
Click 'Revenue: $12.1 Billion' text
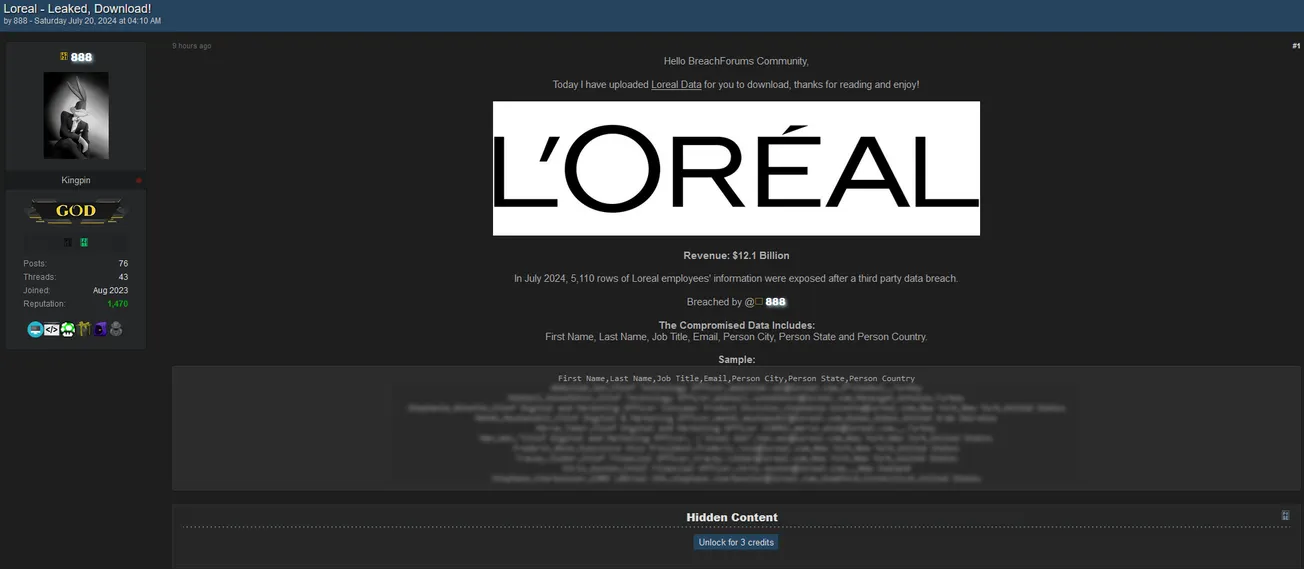coord(736,256)
